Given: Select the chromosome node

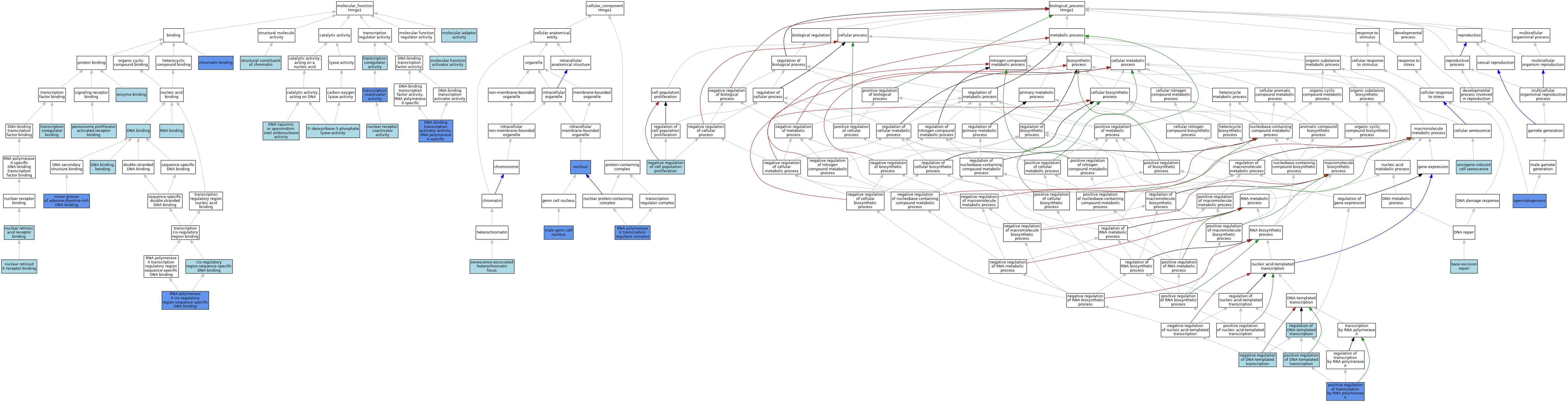Looking at the screenshot, I should pos(506,167).
